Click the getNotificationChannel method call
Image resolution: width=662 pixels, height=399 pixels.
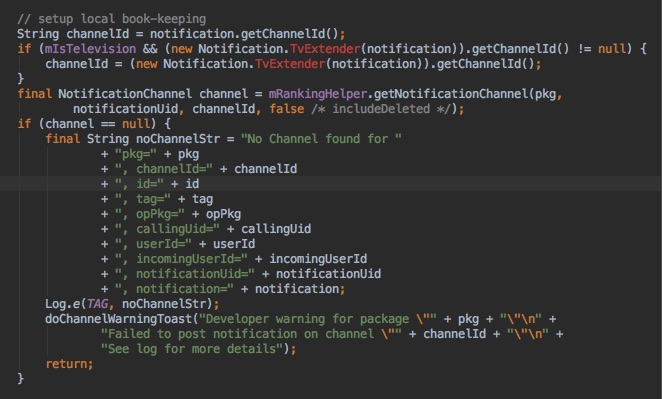tap(451, 94)
